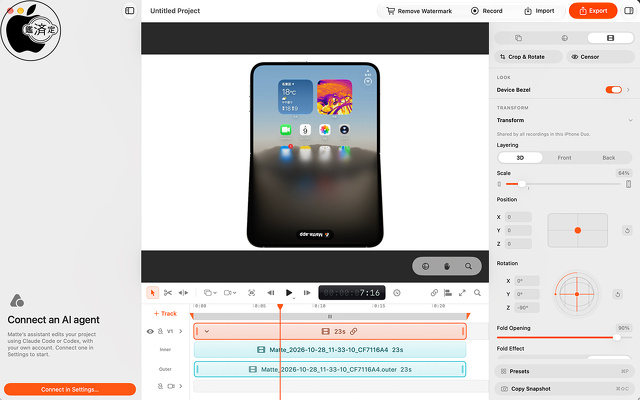Image resolution: width=640 pixels, height=400 pixels.
Task: Select the scissors cut tool
Action: [x=167, y=293]
